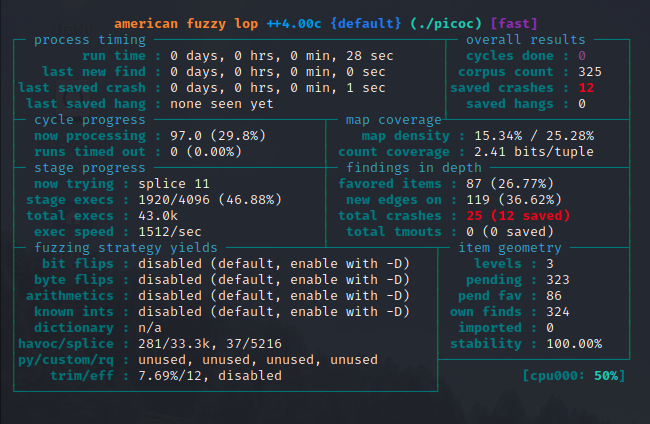The width and height of the screenshot is (650, 424).
Task: Click the 'item geometry' section heading
Action: 510,248
